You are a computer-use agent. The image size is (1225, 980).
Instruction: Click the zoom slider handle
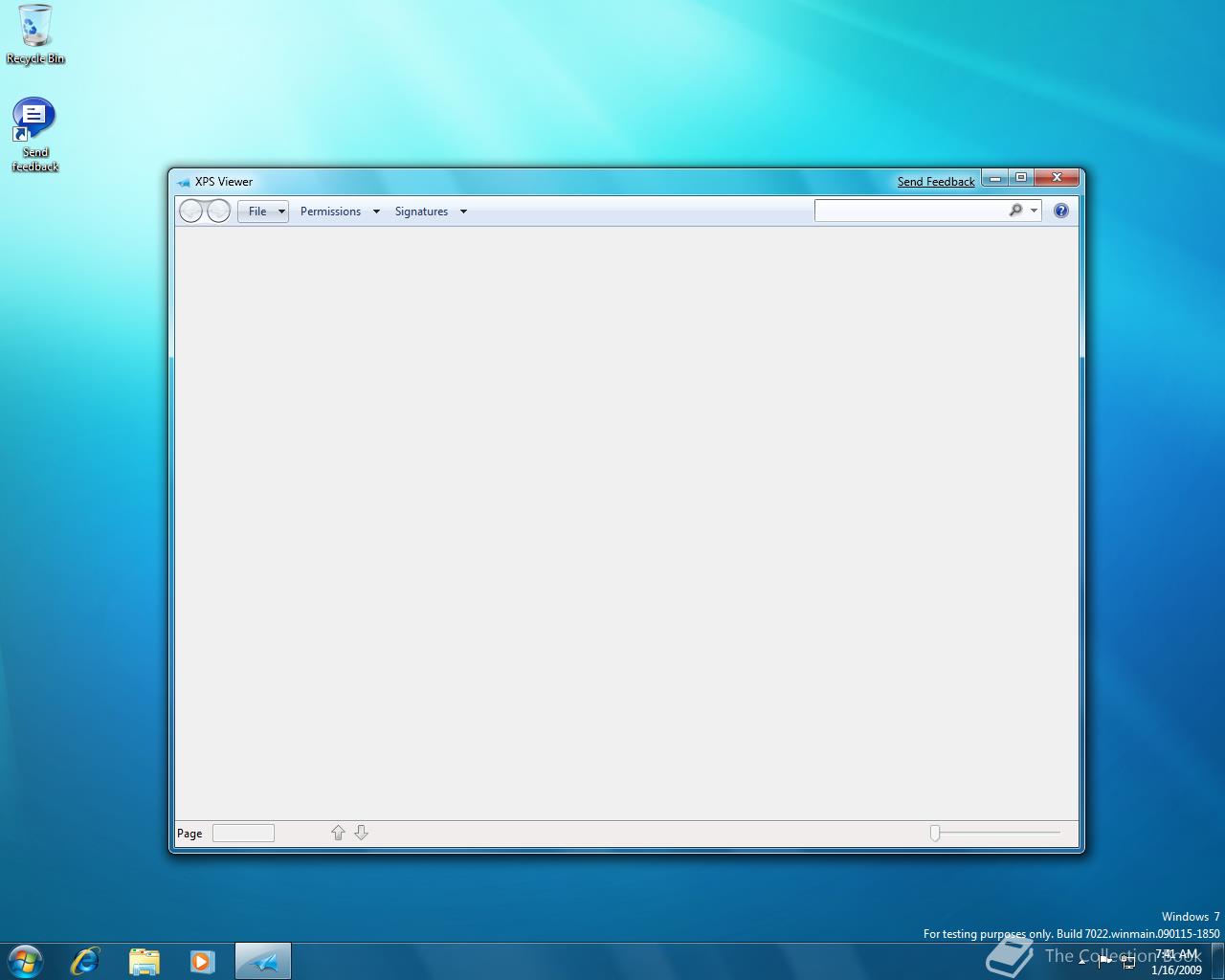click(x=935, y=833)
